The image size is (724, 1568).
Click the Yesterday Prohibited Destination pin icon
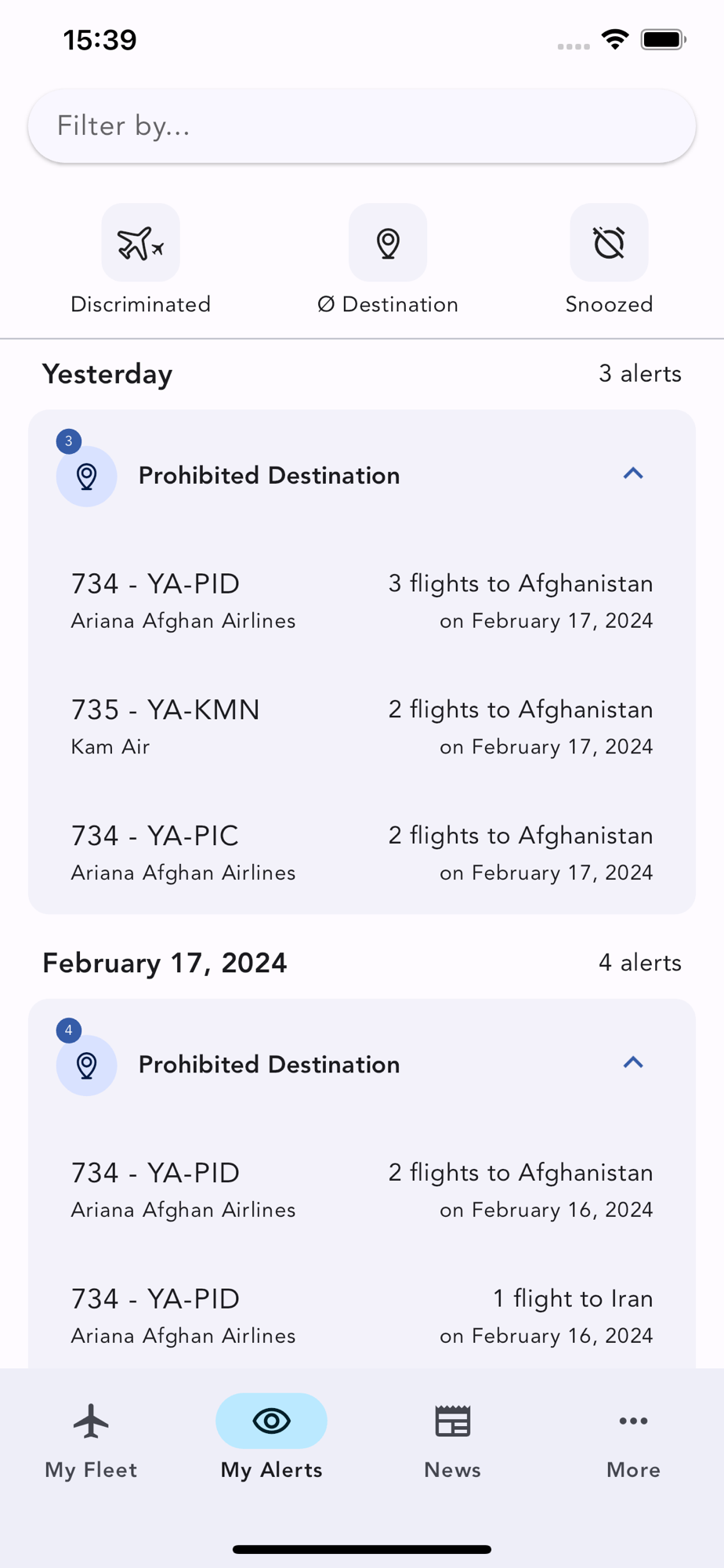[87, 476]
